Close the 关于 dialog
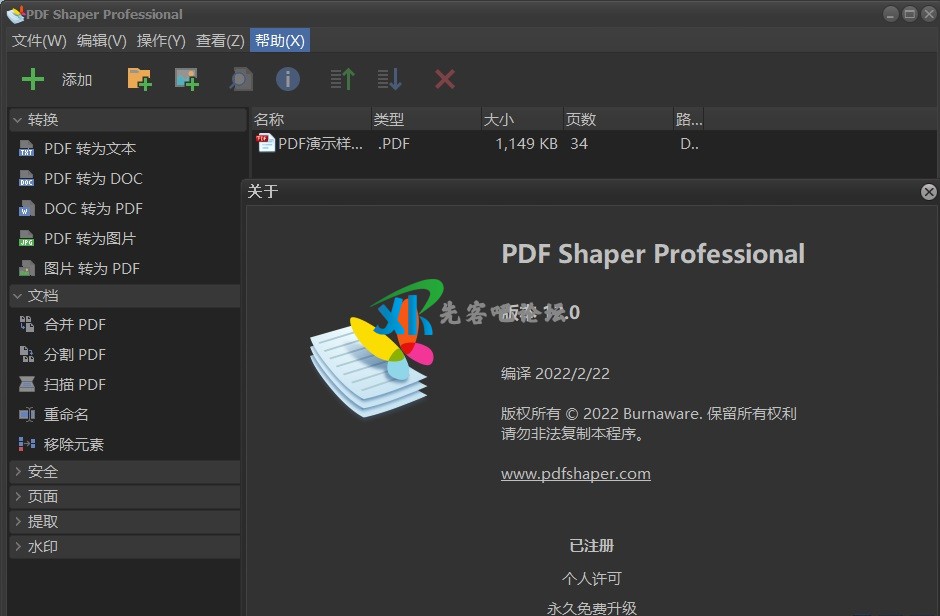The height and width of the screenshot is (616, 940). pyautogui.click(x=928, y=192)
